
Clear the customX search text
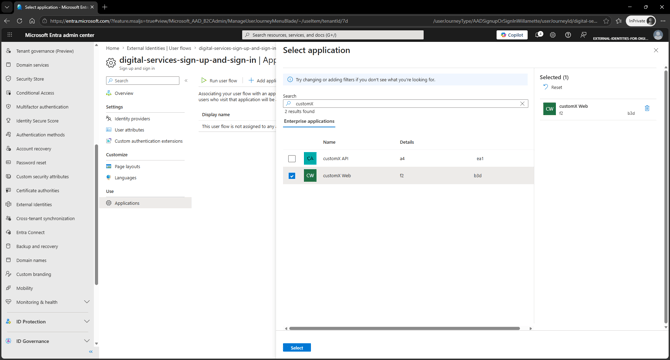click(x=522, y=104)
